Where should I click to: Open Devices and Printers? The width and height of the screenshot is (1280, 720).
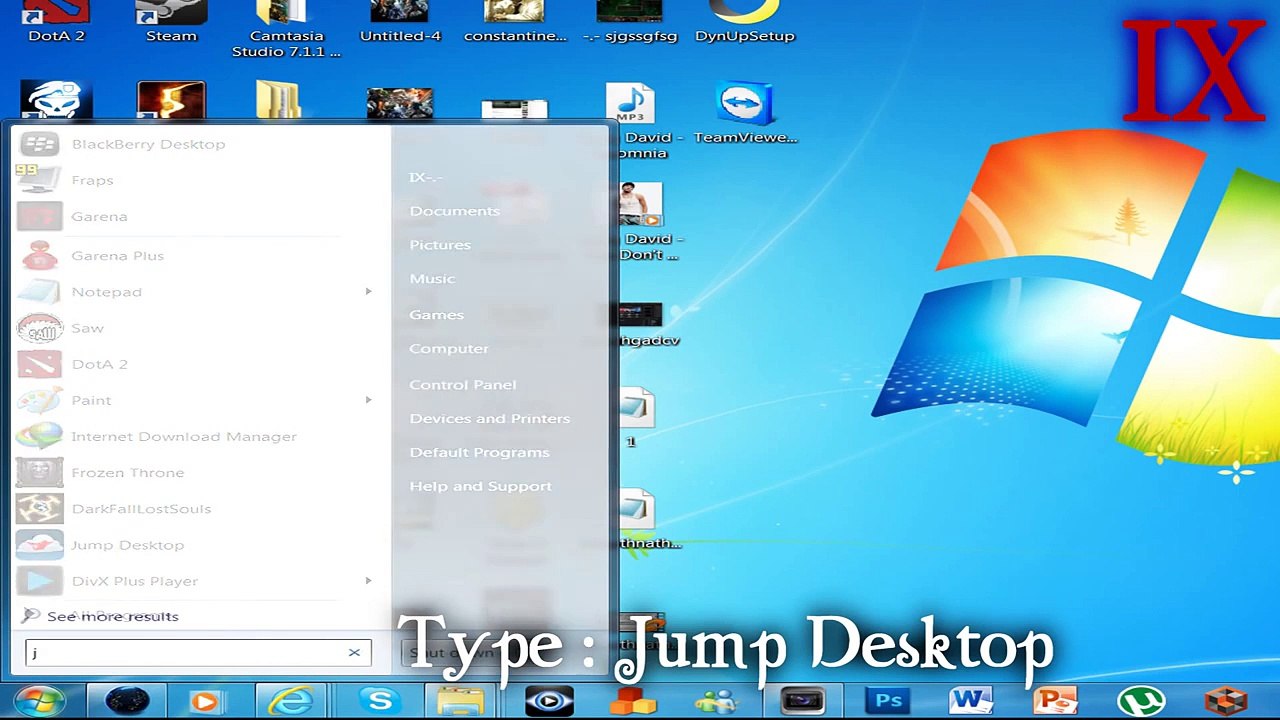(489, 418)
